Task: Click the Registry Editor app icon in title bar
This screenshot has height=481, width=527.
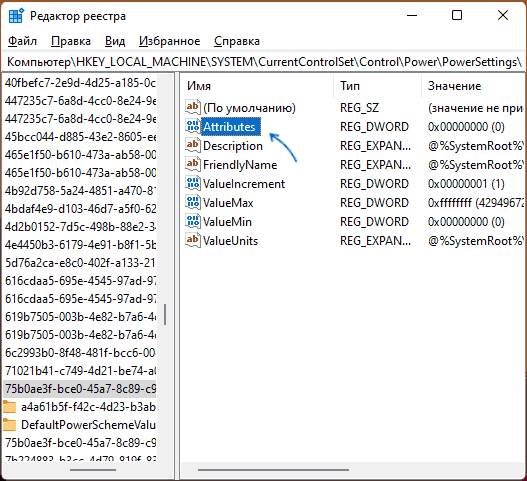Action: [x=16, y=16]
